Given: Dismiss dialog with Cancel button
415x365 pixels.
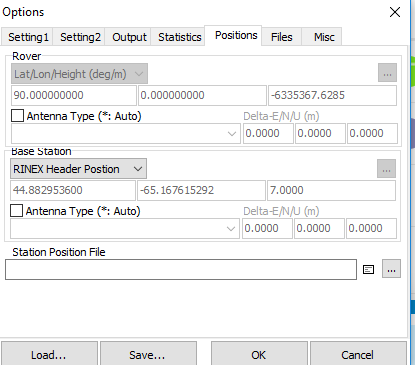Looking at the screenshot, I should pyautogui.click(x=358, y=354).
